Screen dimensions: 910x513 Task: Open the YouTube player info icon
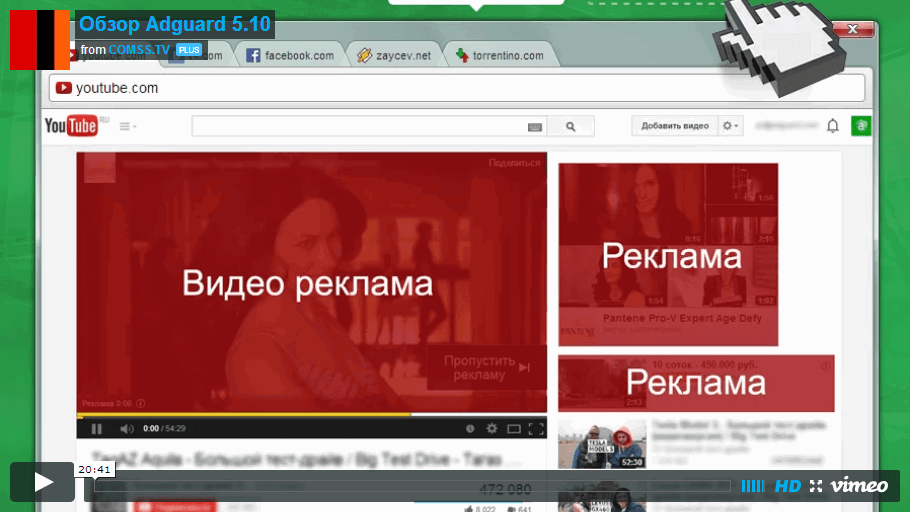pyautogui.click(x=470, y=428)
